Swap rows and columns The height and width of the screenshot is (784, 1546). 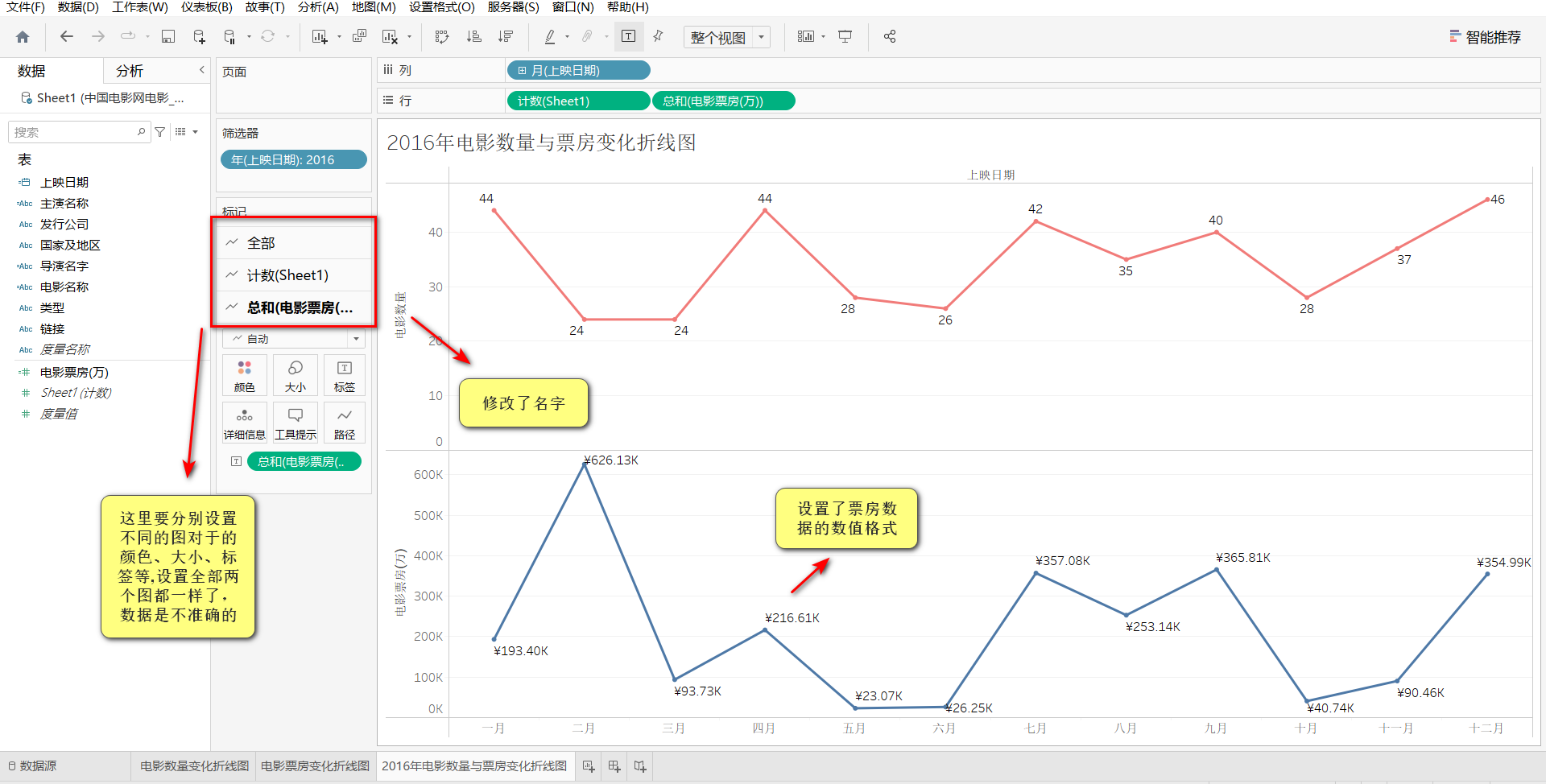tap(441, 37)
